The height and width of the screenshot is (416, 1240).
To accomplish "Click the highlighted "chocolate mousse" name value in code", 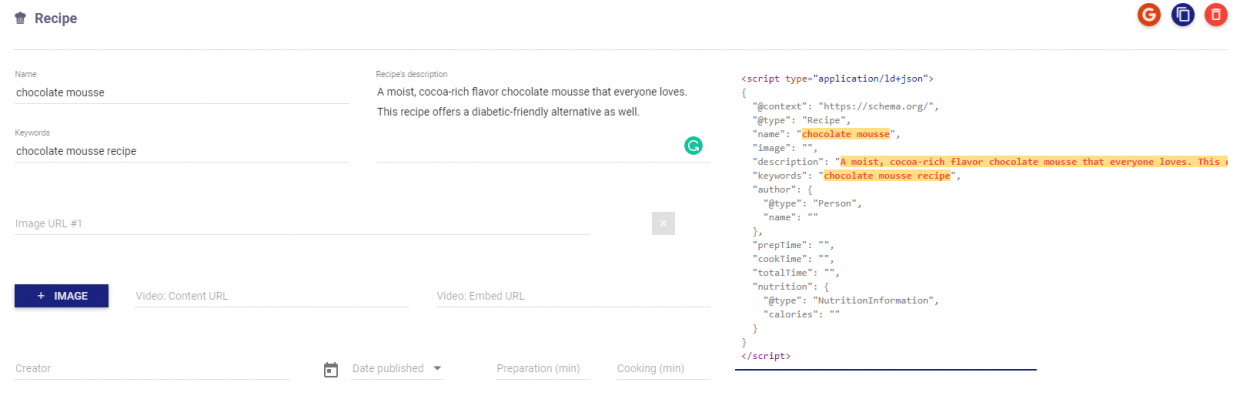I will (846, 133).
